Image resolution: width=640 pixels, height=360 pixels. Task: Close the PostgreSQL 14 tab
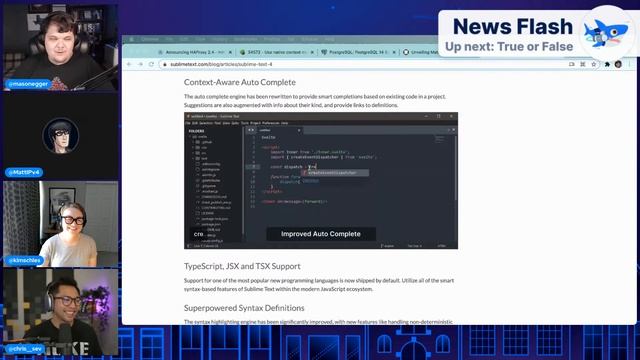[x=394, y=52]
